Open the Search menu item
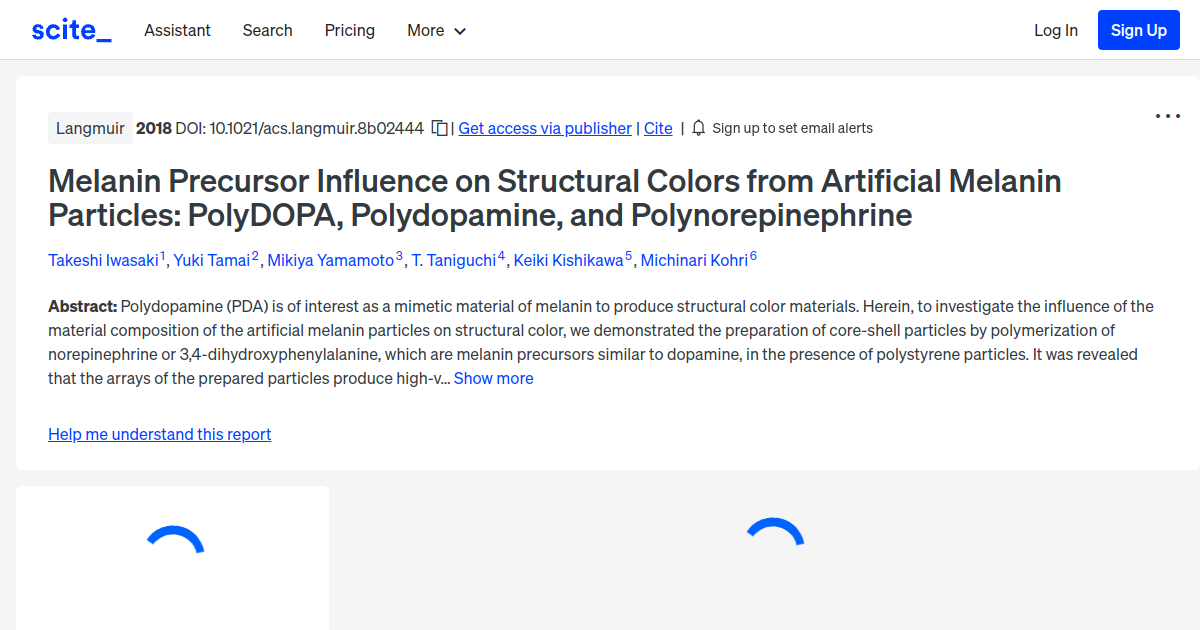1200x630 pixels. [x=267, y=30]
